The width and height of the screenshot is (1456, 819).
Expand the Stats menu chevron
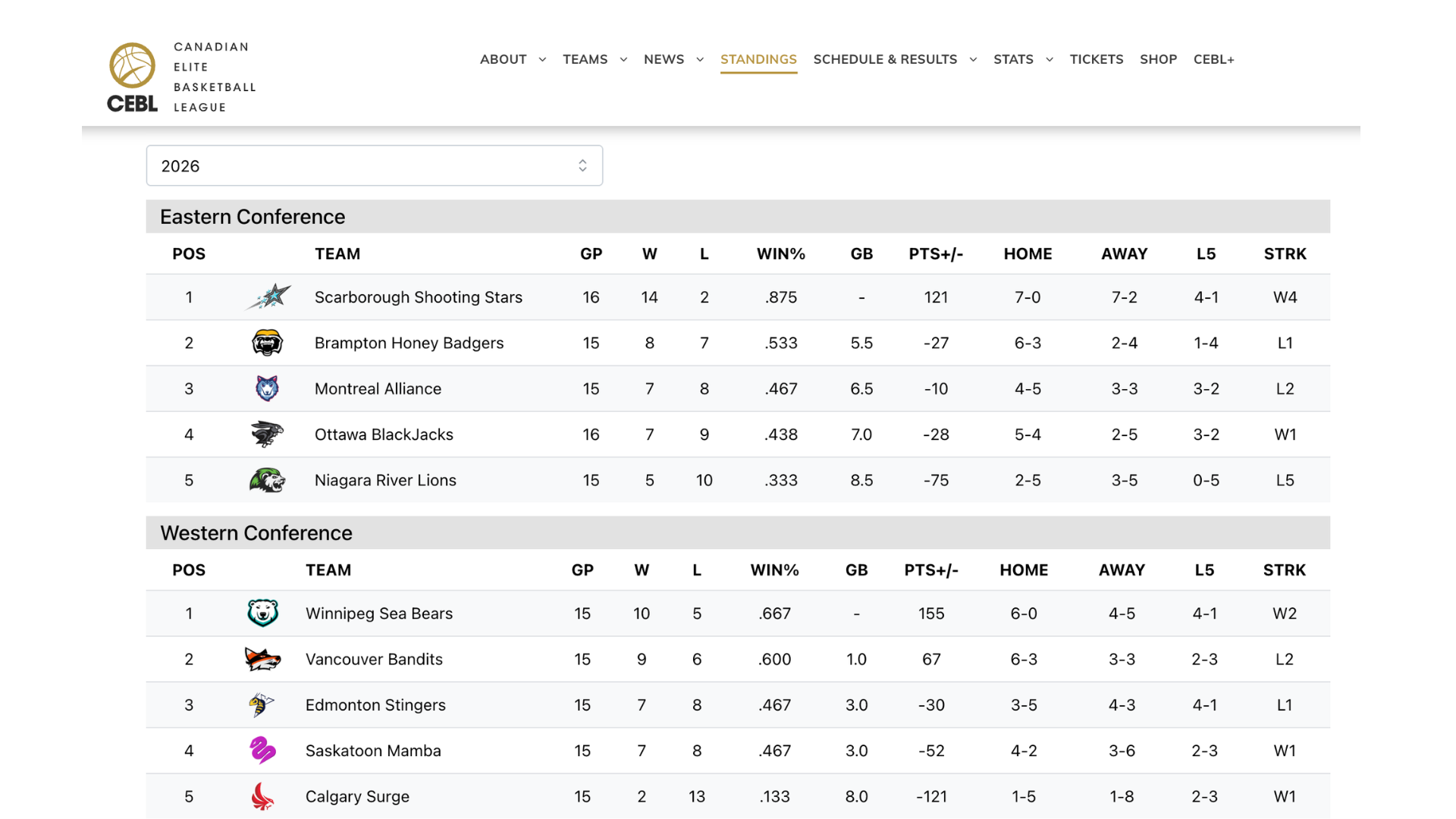1050,59
